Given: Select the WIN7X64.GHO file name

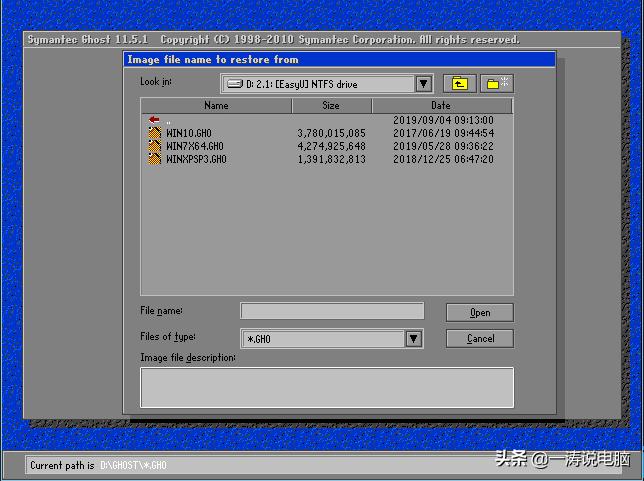Looking at the screenshot, I should pos(195,146).
